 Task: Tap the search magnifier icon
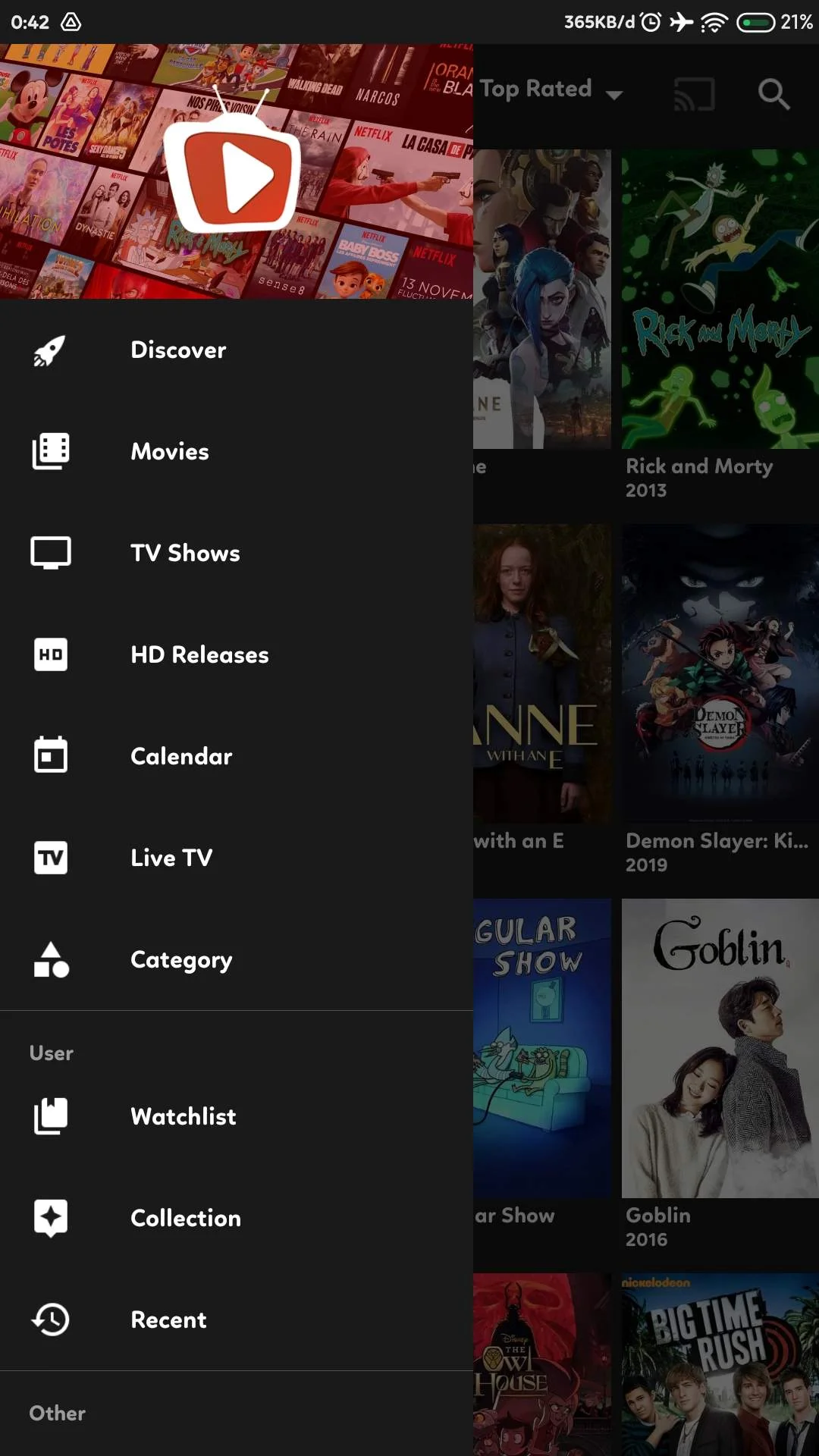[x=773, y=94]
